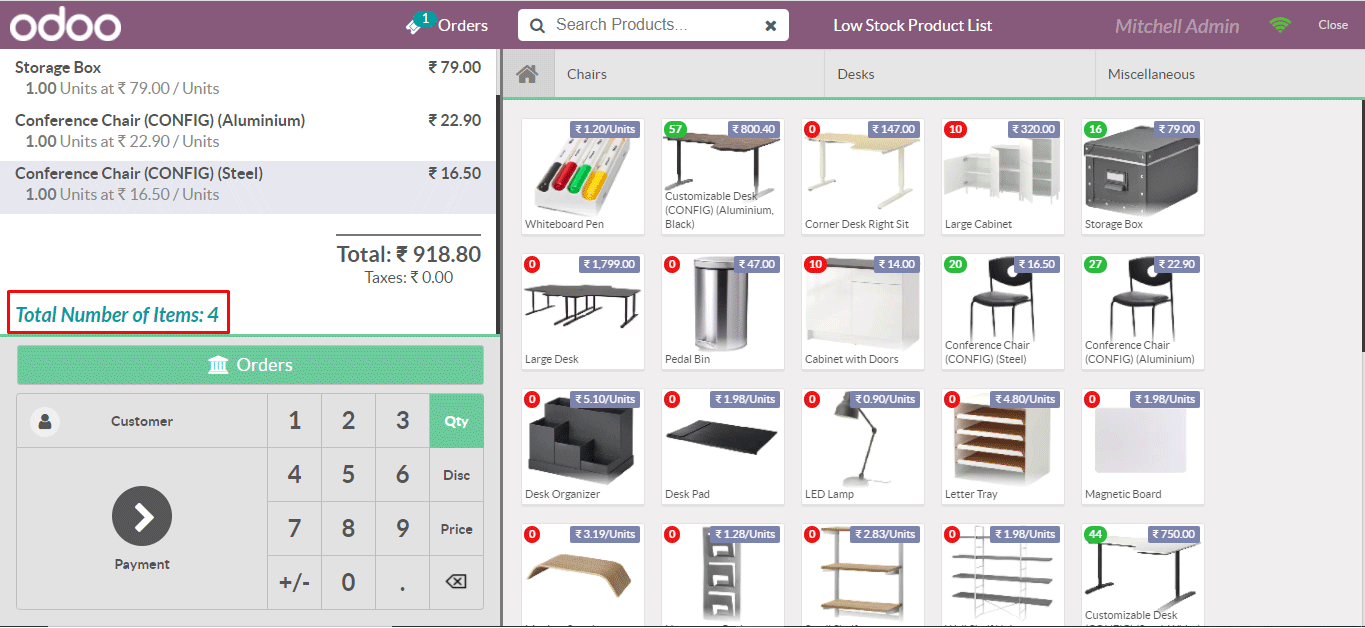Viewport: 1365px width, 628px height.
Task: Select the customer avatar icon
Action: point(45,421)
